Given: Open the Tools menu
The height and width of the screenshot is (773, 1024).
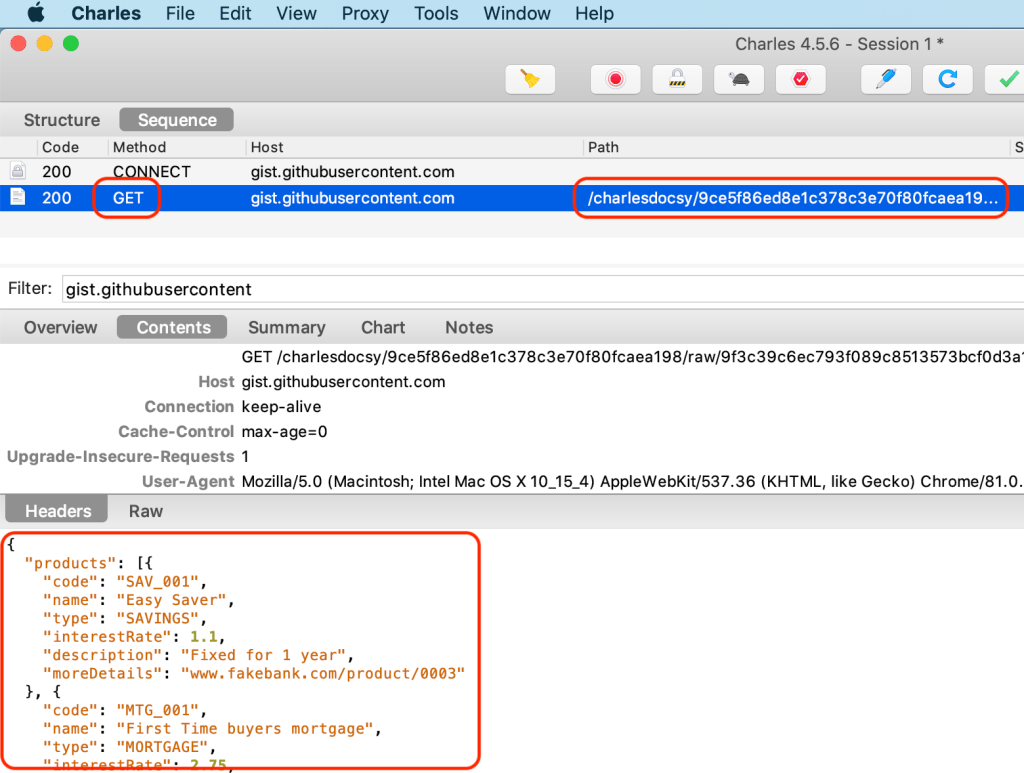Looking at the screenshot, I should coord(436,14).
